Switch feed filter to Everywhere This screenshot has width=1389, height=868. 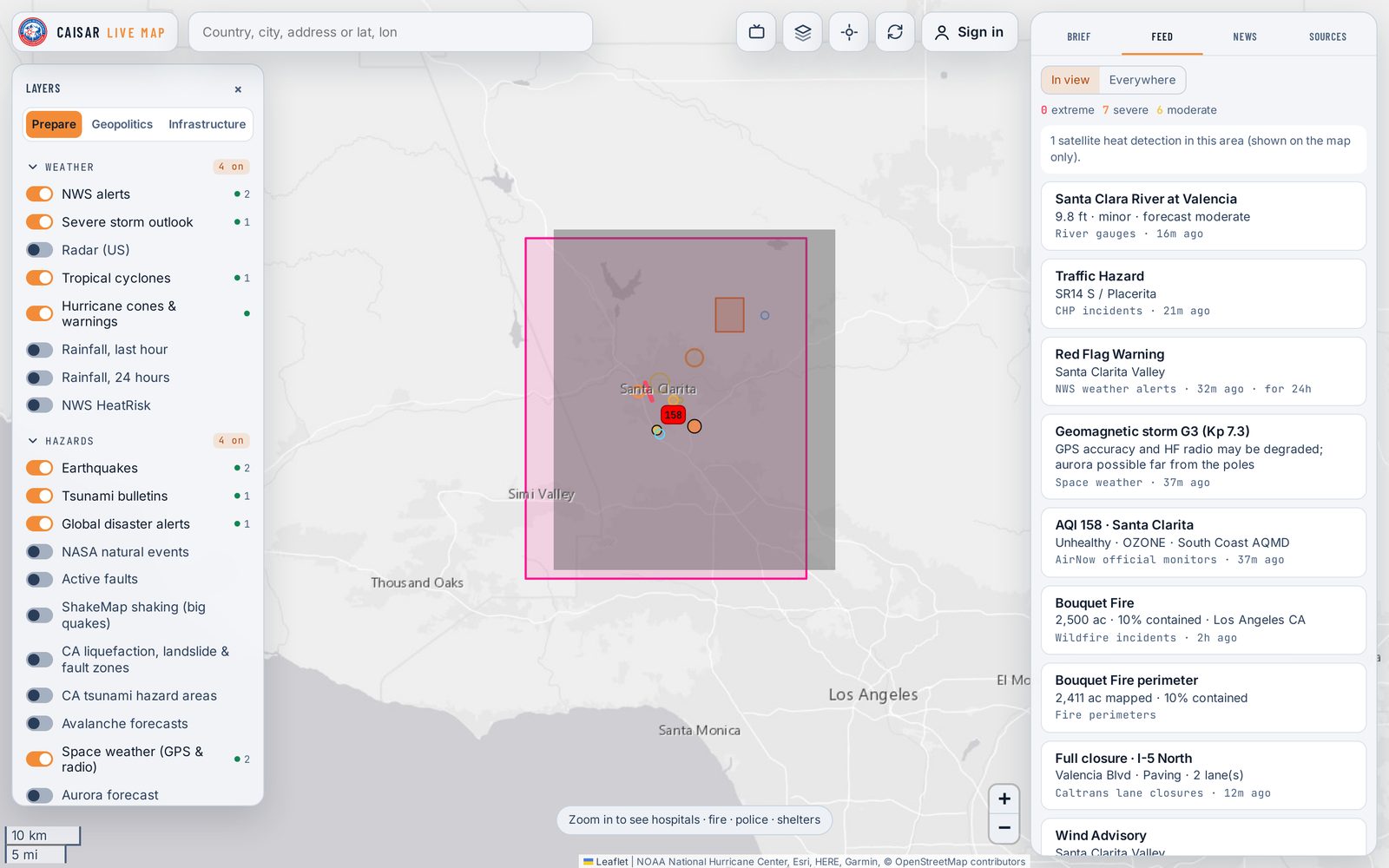coord(1142,80)
